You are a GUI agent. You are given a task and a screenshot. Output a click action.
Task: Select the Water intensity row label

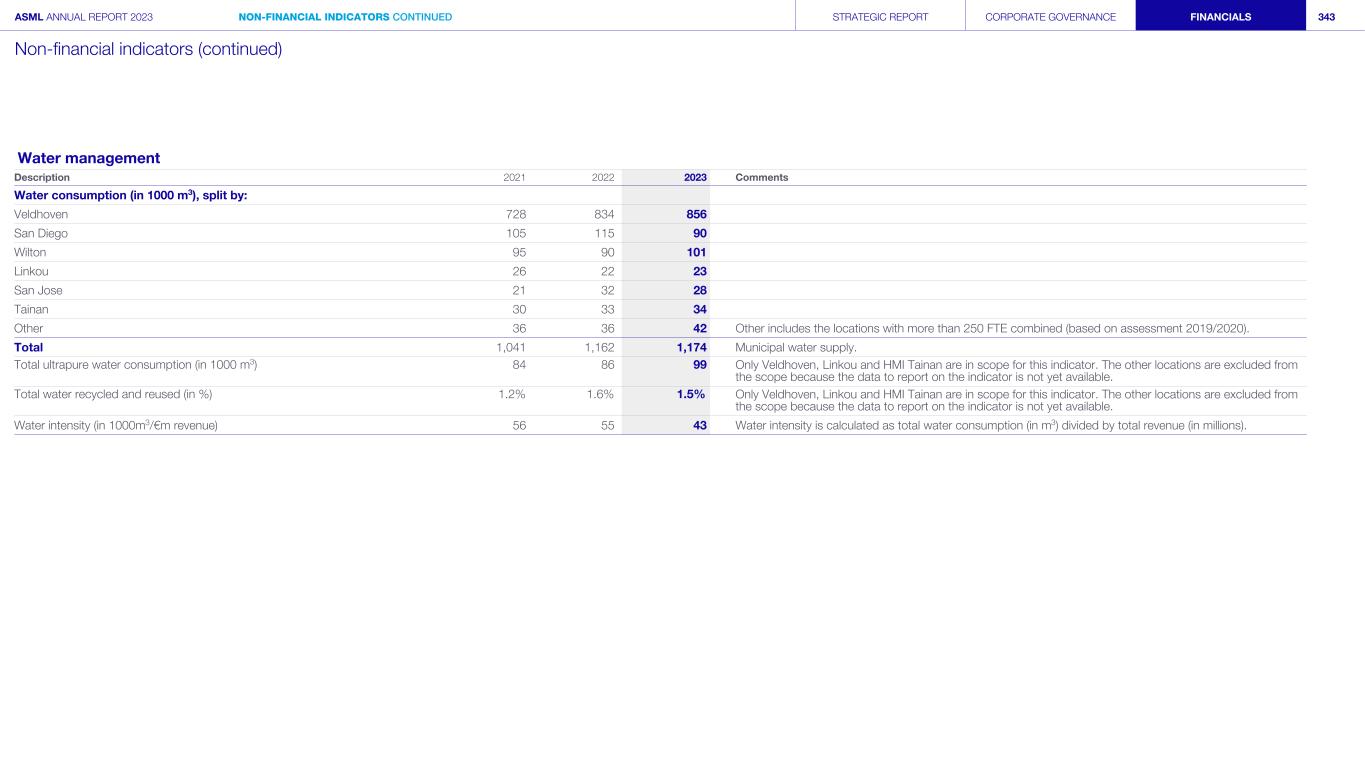point(116,425)
